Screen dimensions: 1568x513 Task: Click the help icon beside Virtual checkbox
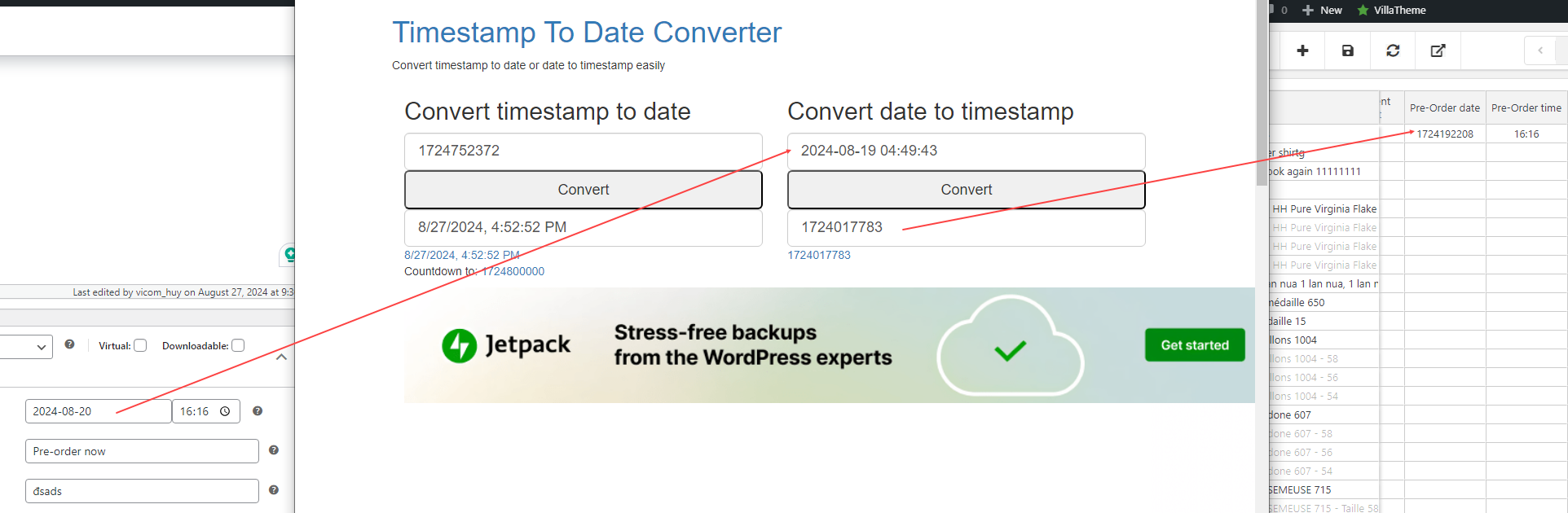pyautogui.click(x=70, y=344)
